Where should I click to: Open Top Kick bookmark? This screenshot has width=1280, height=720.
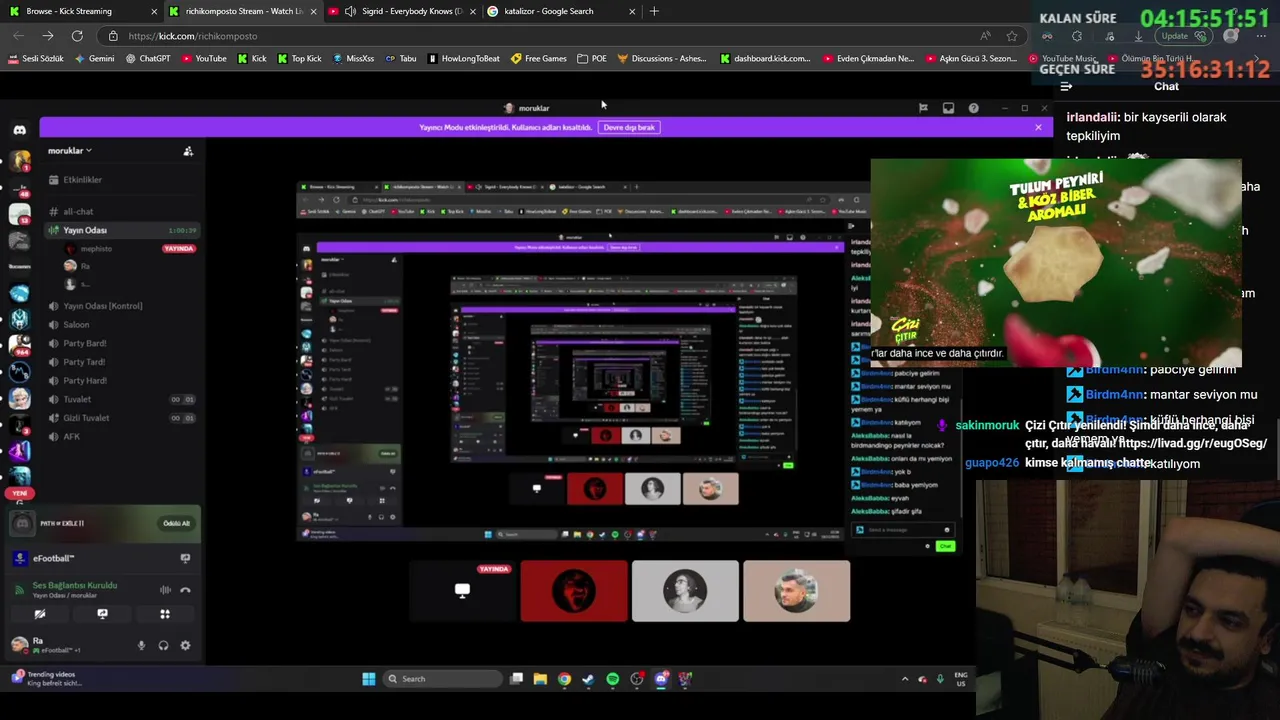point(299,59)
